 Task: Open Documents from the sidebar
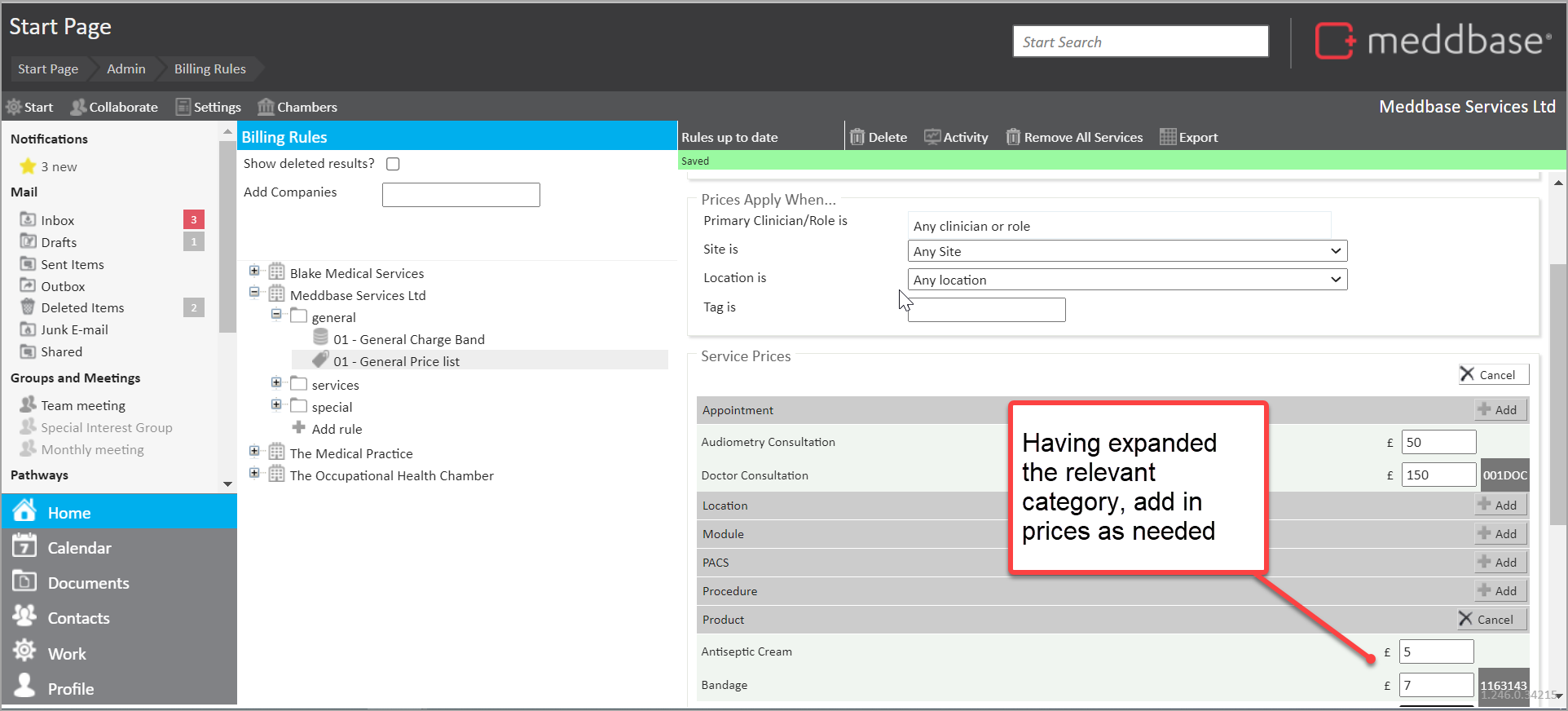tap(24, 582)
